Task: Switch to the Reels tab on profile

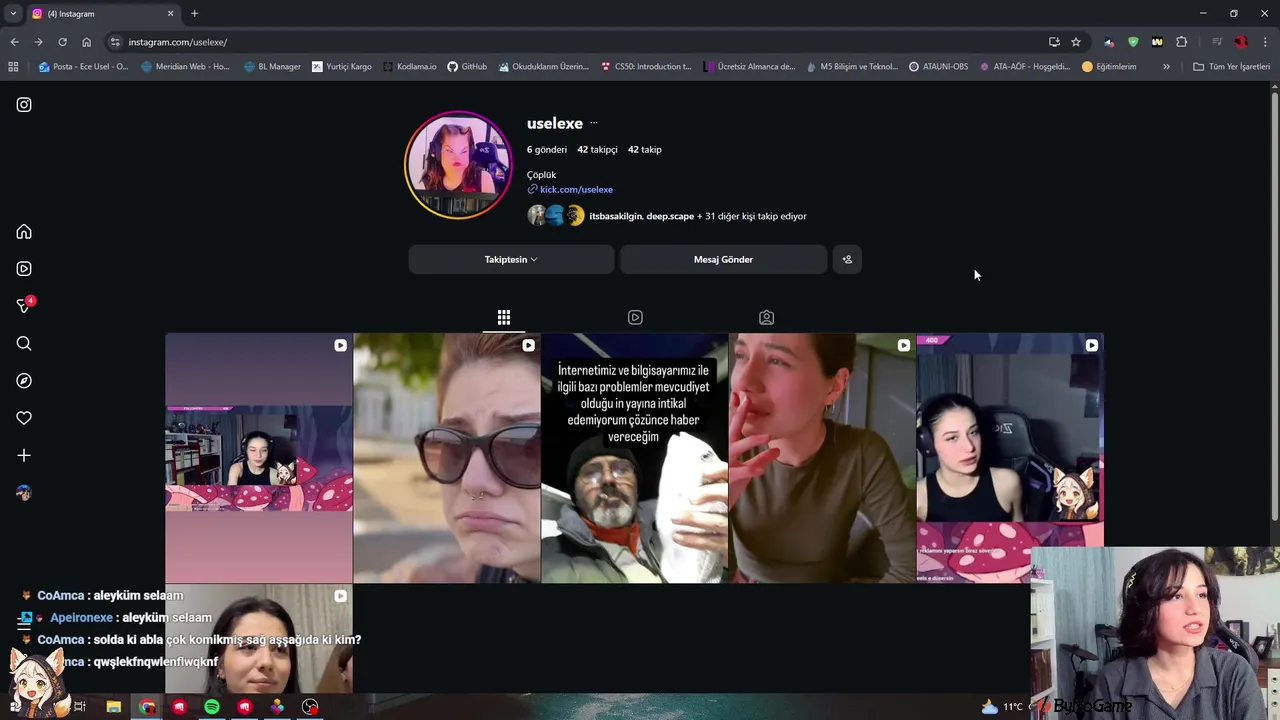Action: (635, 317)
